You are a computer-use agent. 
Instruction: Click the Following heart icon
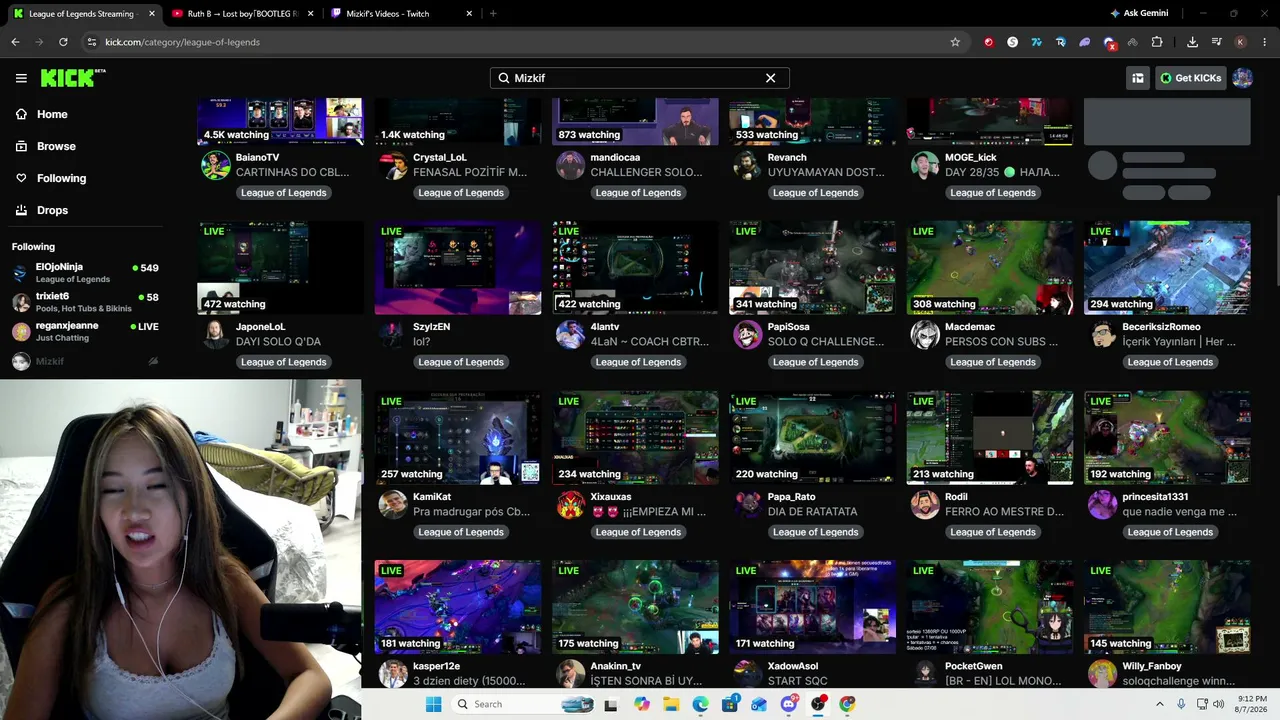(x=21, y=178)
